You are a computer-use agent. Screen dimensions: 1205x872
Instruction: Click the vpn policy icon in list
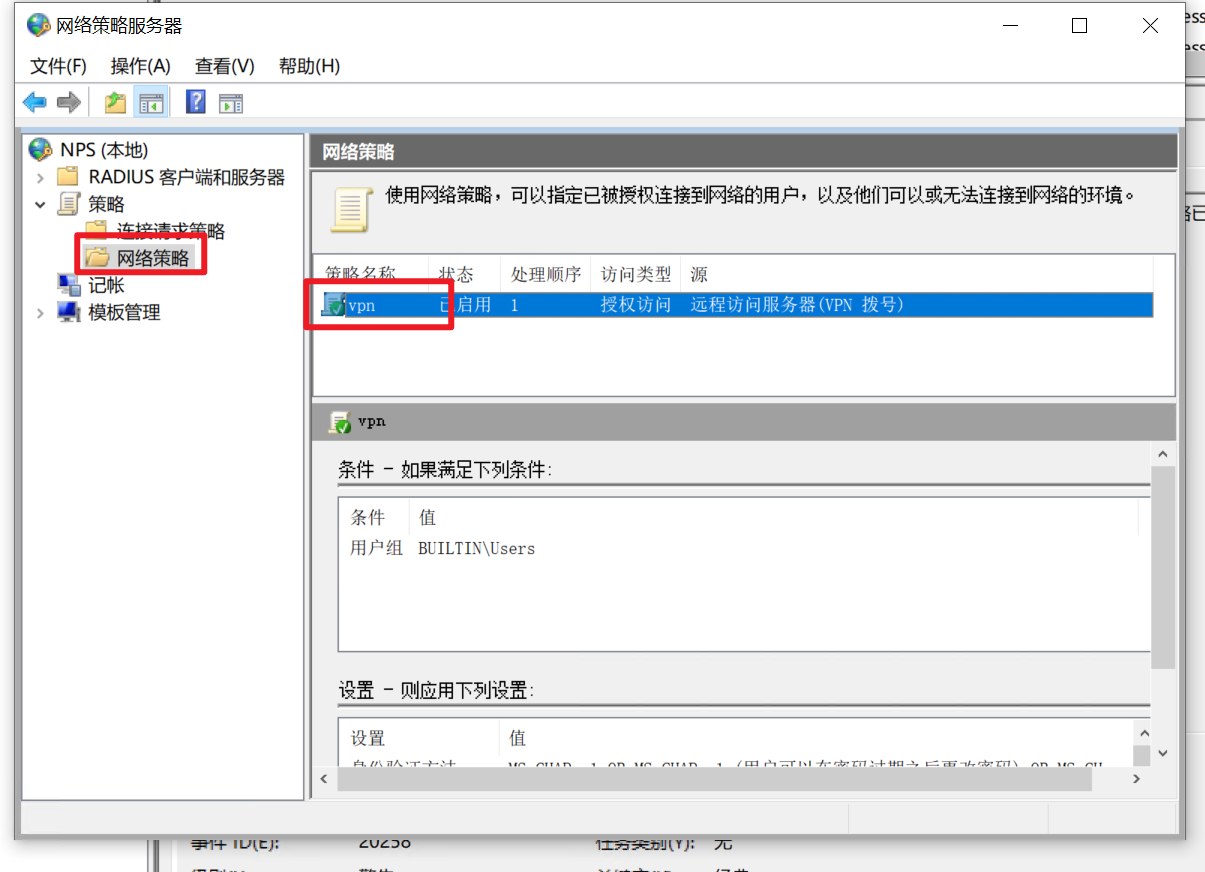334,305
